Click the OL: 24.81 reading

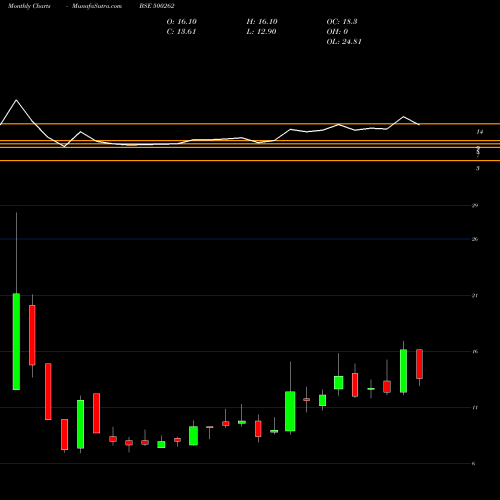(x=344, y=42)
